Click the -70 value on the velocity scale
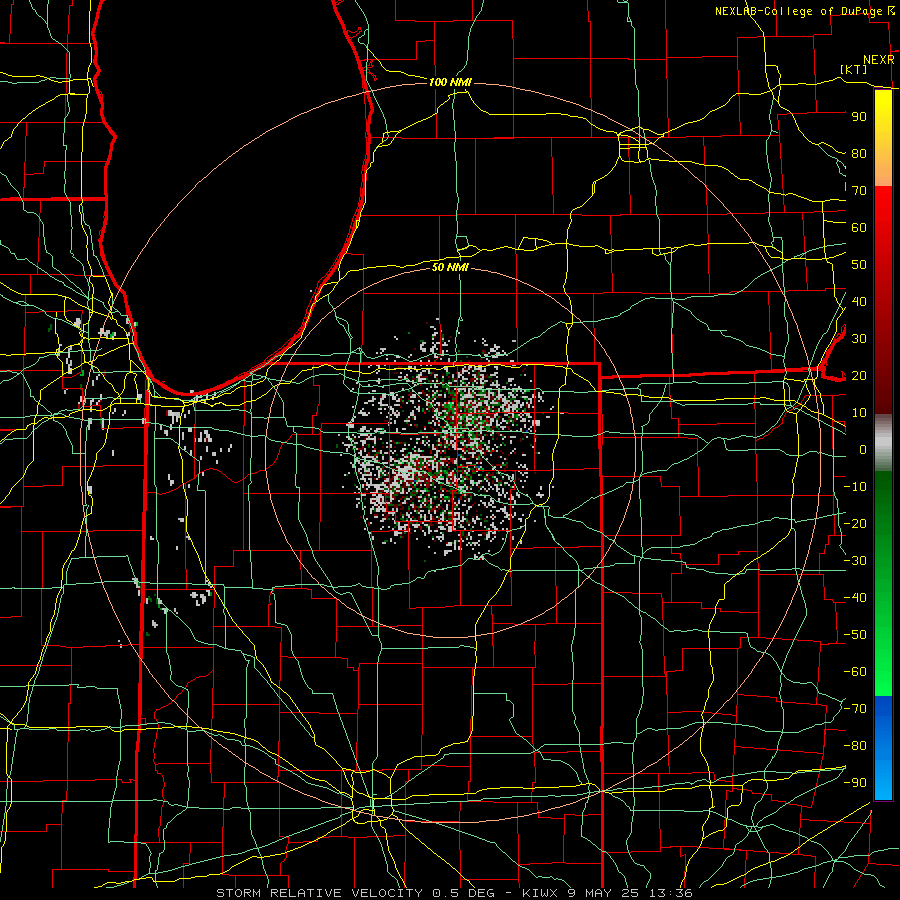The height and width of the screenshot is (900, 900). tap(855, 709)
